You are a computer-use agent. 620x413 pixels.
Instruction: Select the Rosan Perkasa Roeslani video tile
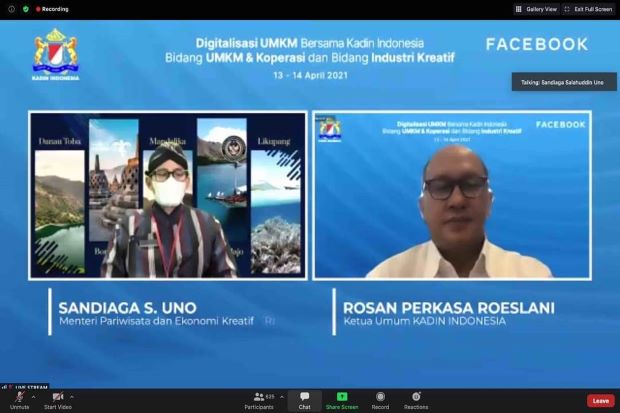tap(452, 195)
